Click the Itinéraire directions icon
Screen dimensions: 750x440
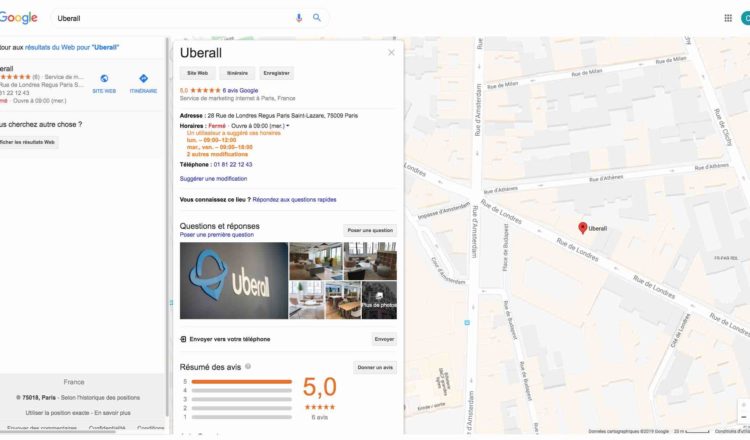pyautogui.click(x=143, y=78)
